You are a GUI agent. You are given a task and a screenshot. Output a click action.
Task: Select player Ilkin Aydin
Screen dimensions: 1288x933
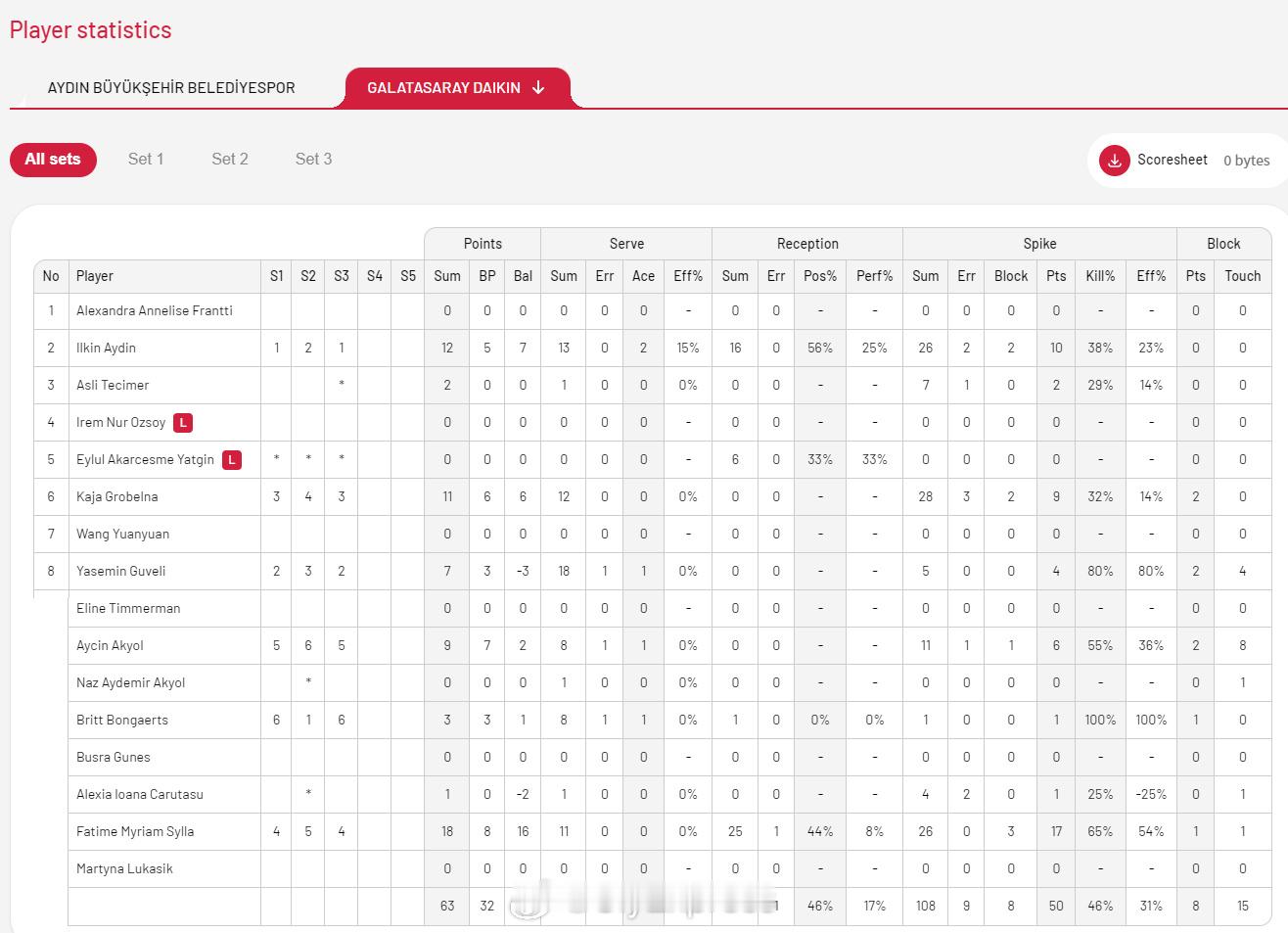(x=106, y=348)
